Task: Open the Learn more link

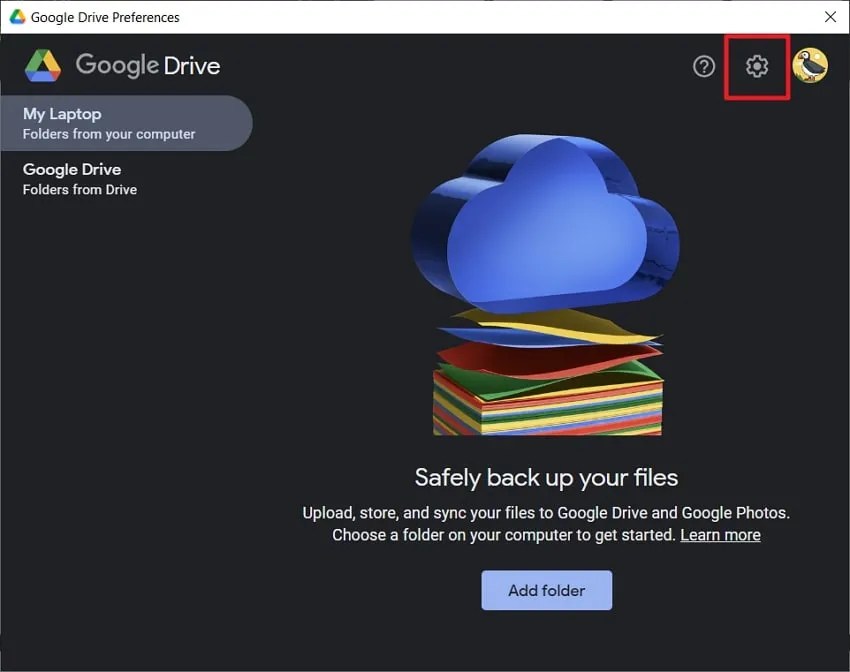Action: click(720, 535)
